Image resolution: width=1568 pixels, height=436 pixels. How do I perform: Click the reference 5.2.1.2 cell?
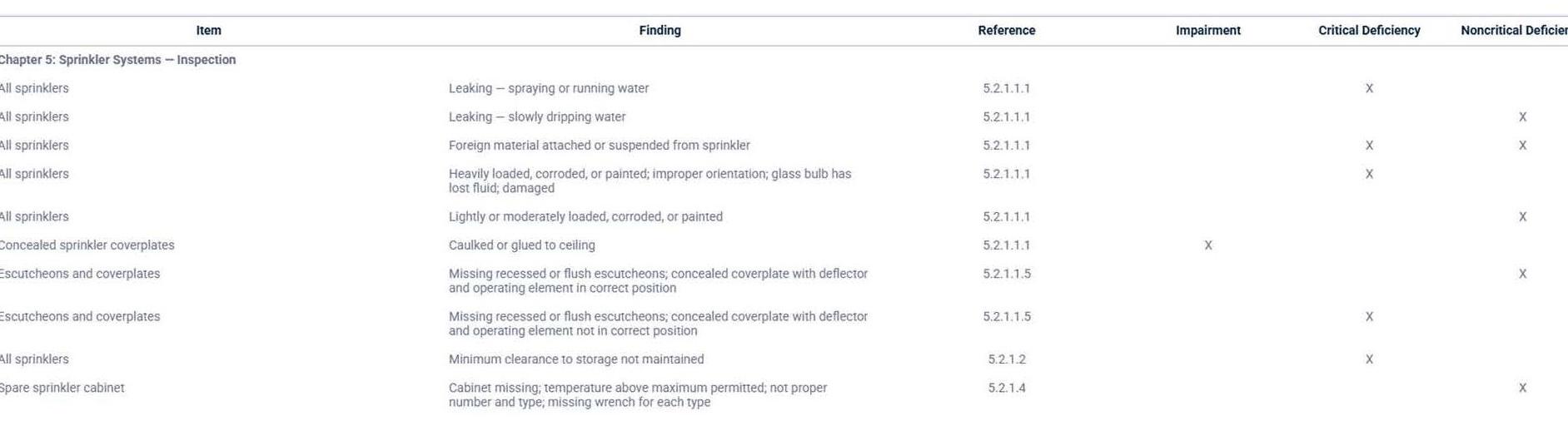click(x=1006, y=359)
